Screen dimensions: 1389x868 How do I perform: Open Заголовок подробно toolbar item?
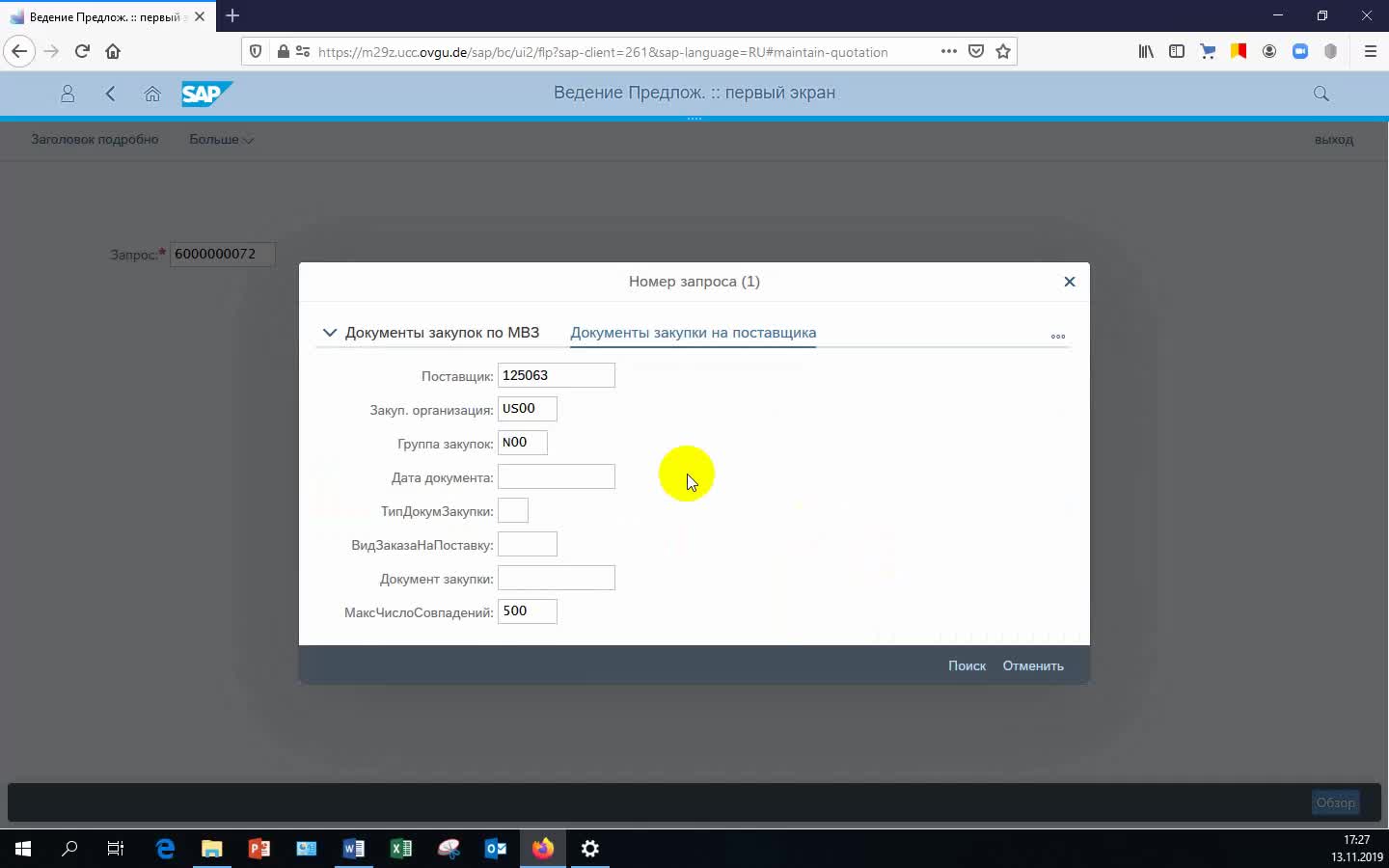[x=95, y=139]
